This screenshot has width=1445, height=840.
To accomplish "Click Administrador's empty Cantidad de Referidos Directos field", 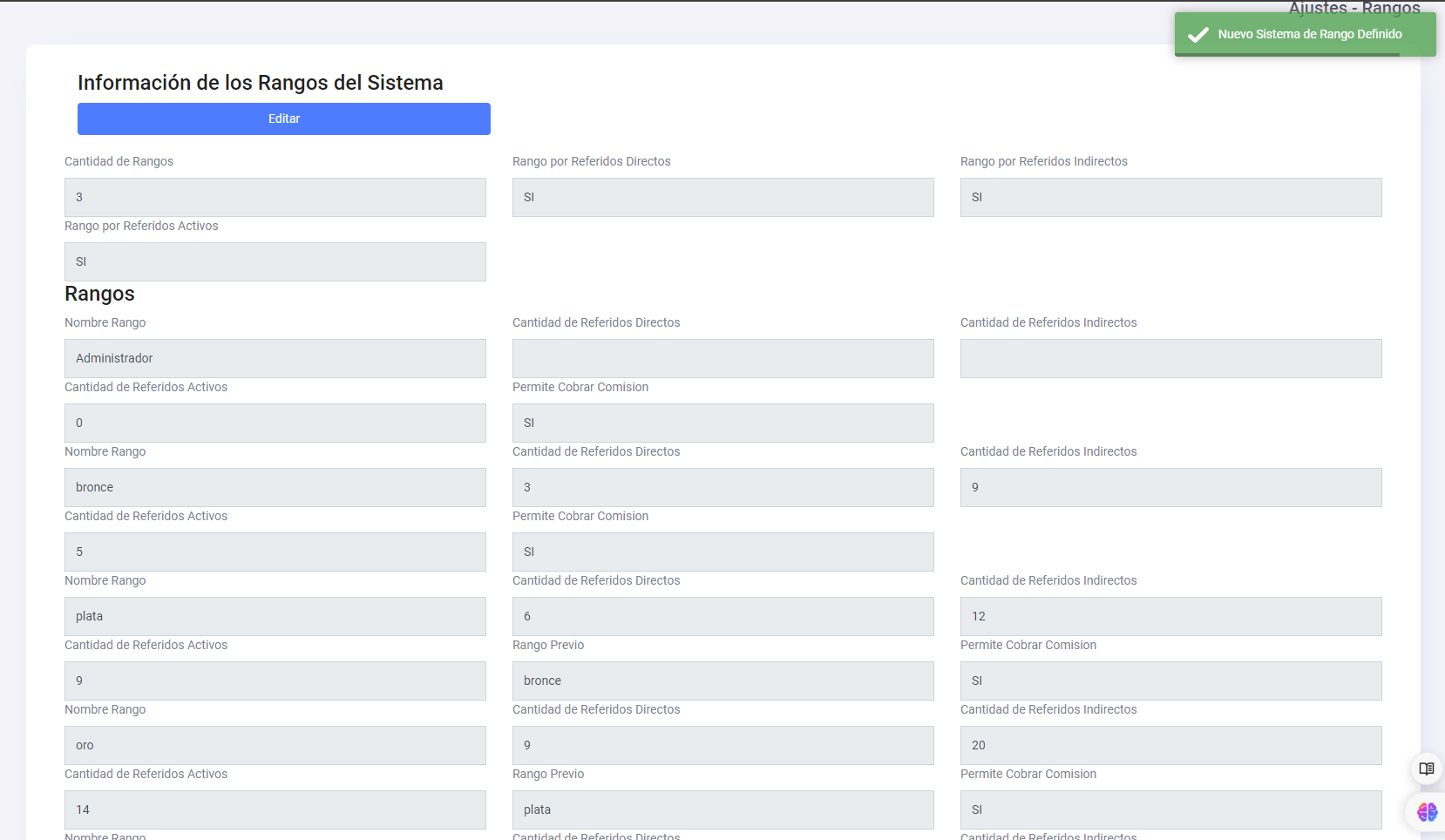I will [722, 359].
